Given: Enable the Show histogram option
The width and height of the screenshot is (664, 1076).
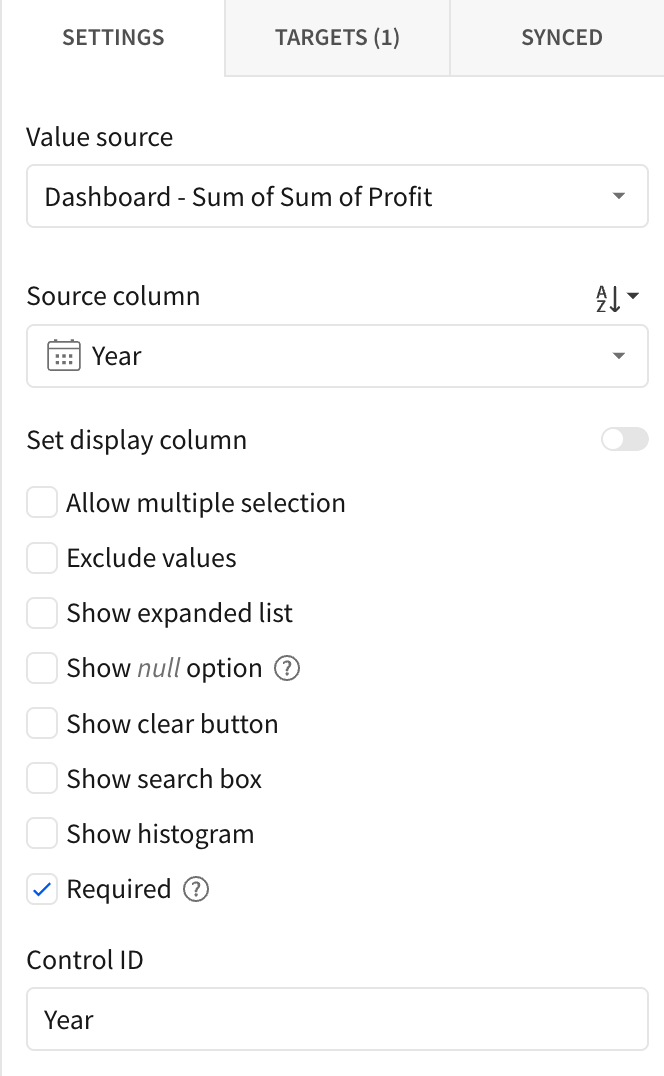Looking at the screenshot, I should [42, 833].
